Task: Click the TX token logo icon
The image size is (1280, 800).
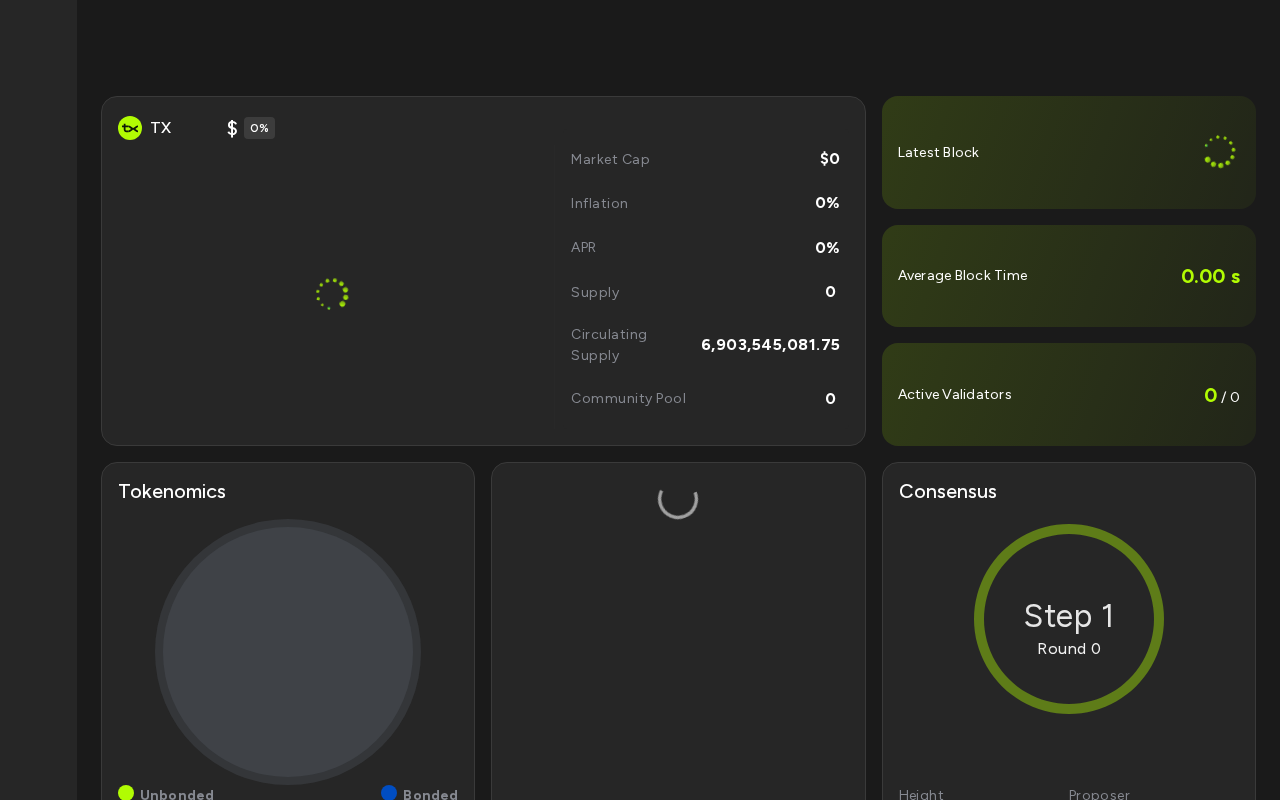Action: tap(130, 128)
